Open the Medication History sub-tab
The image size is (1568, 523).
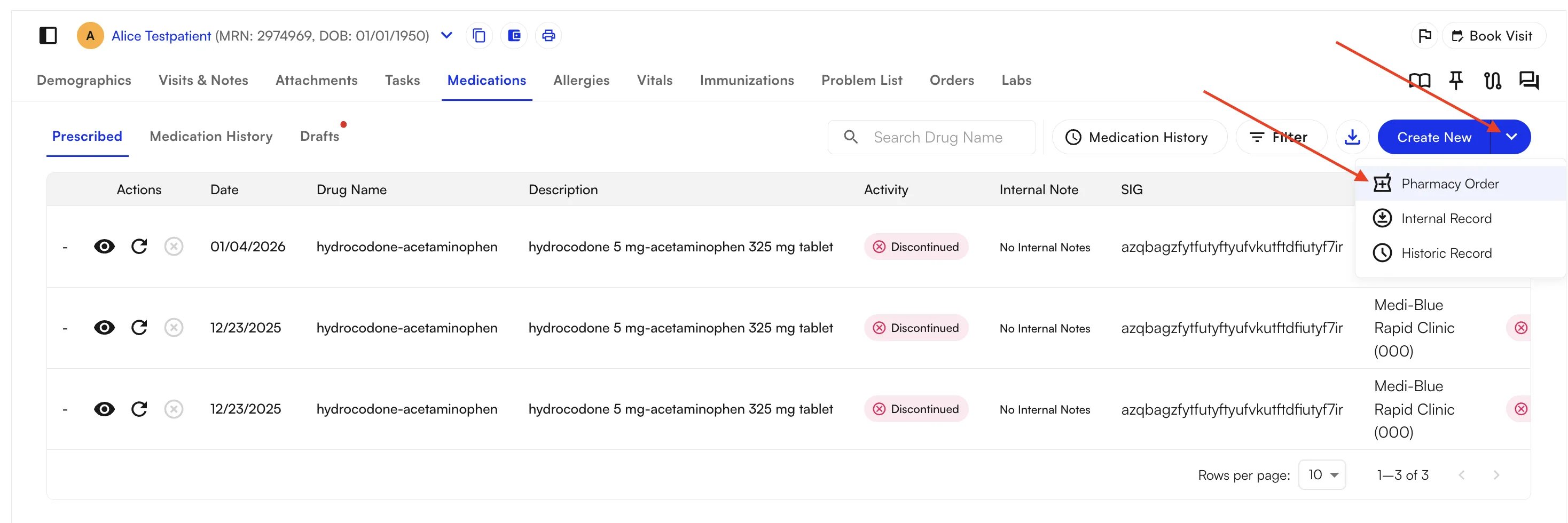(x=210, y=136)
